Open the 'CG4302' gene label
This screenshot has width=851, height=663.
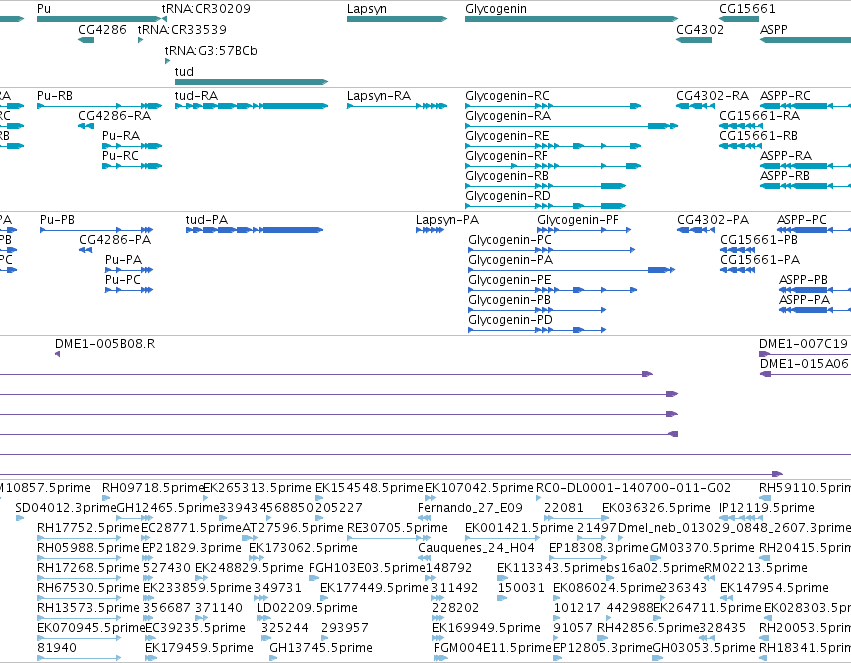coord(700,30)
